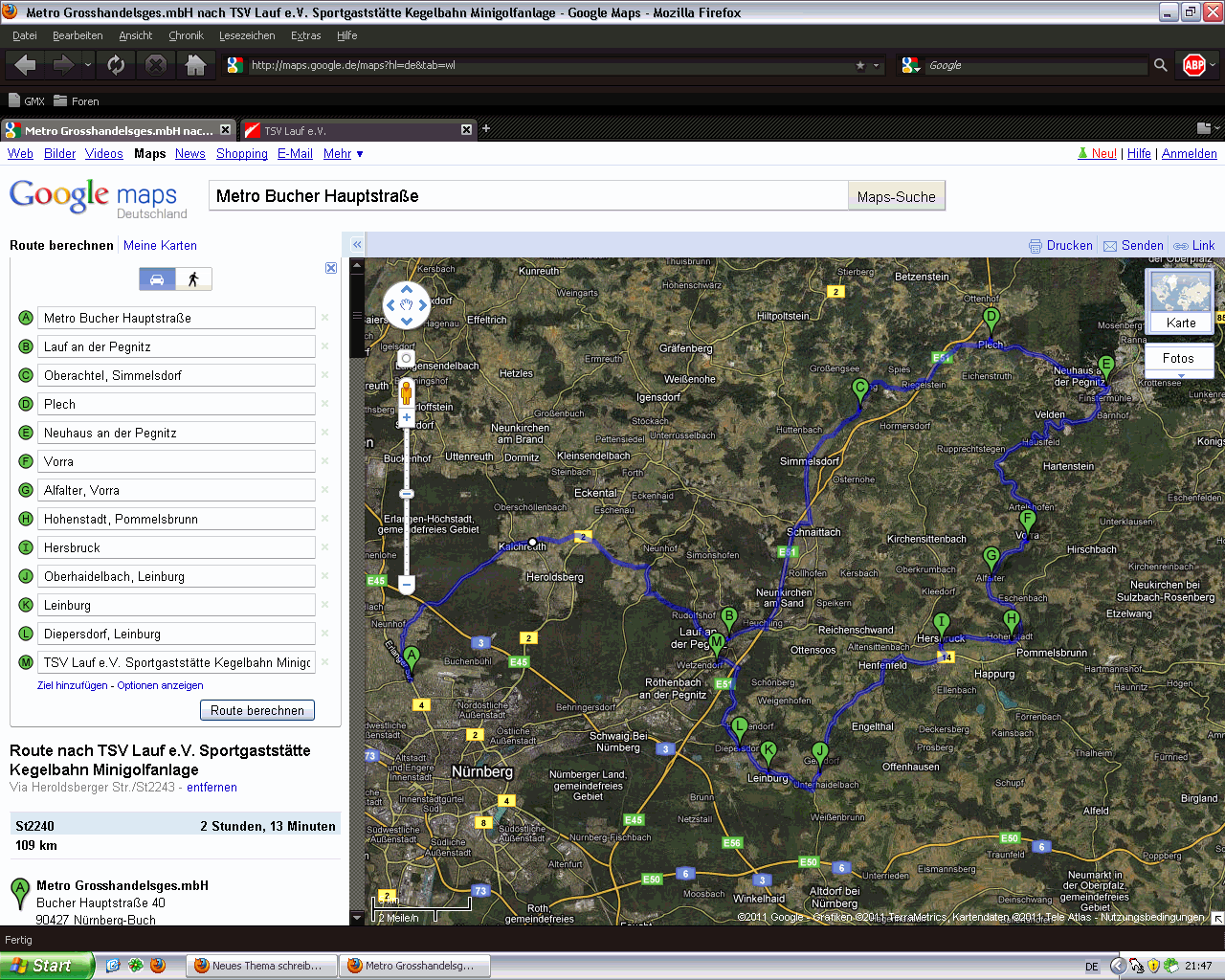Open the Lesezeichen menu
Image resolution: width=1225 pixels, height=980 pixels.
click(x=247, y=35)
